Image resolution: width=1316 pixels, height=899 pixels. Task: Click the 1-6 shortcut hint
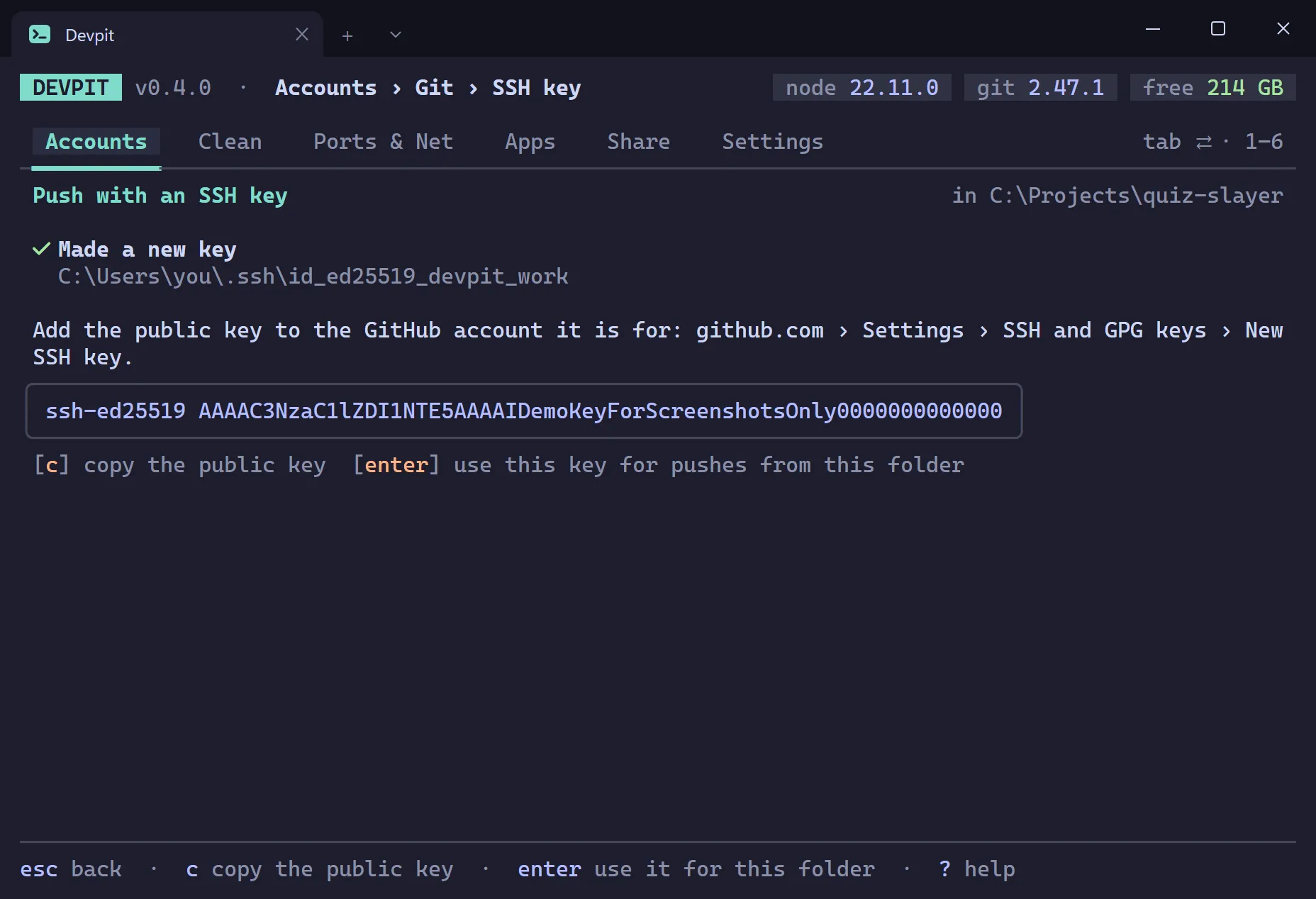pyautogui.click(x=1264, y=142)
